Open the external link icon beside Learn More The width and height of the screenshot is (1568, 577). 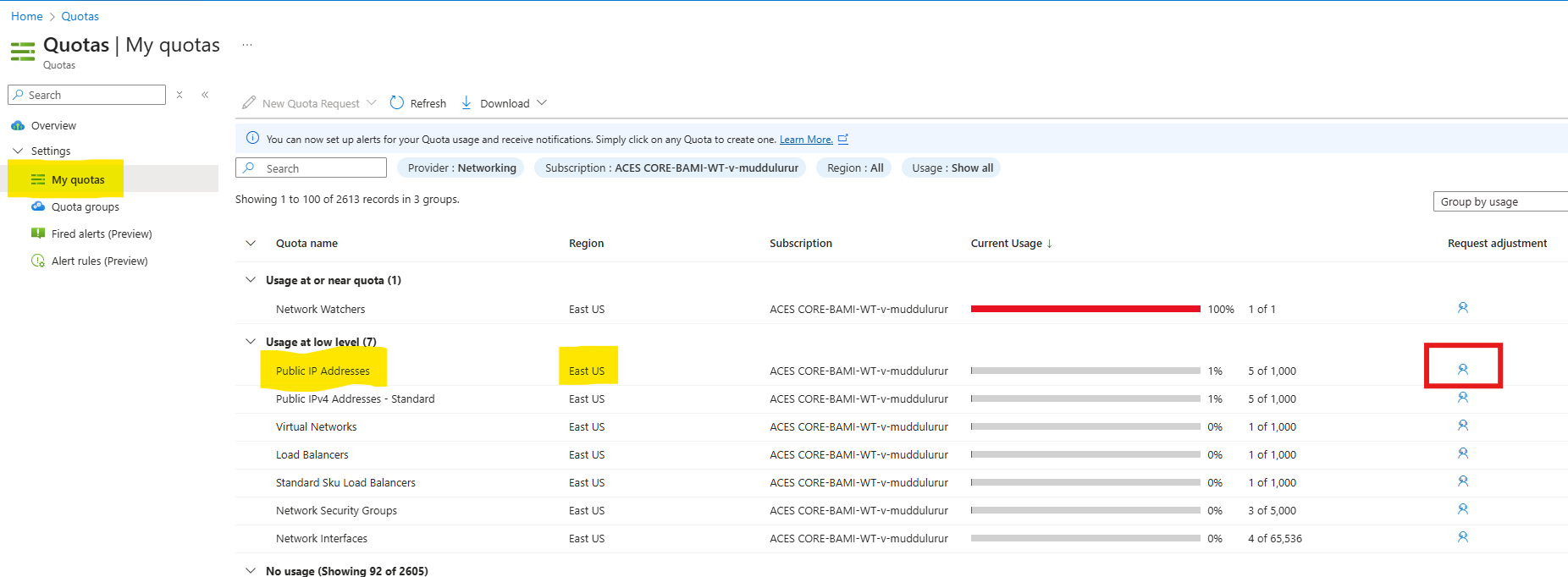[842, 139]
